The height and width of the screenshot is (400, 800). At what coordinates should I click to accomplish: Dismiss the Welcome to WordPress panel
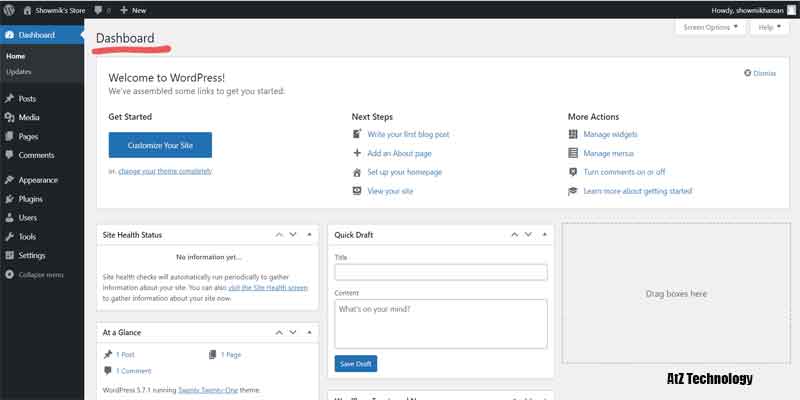(760, 73)
